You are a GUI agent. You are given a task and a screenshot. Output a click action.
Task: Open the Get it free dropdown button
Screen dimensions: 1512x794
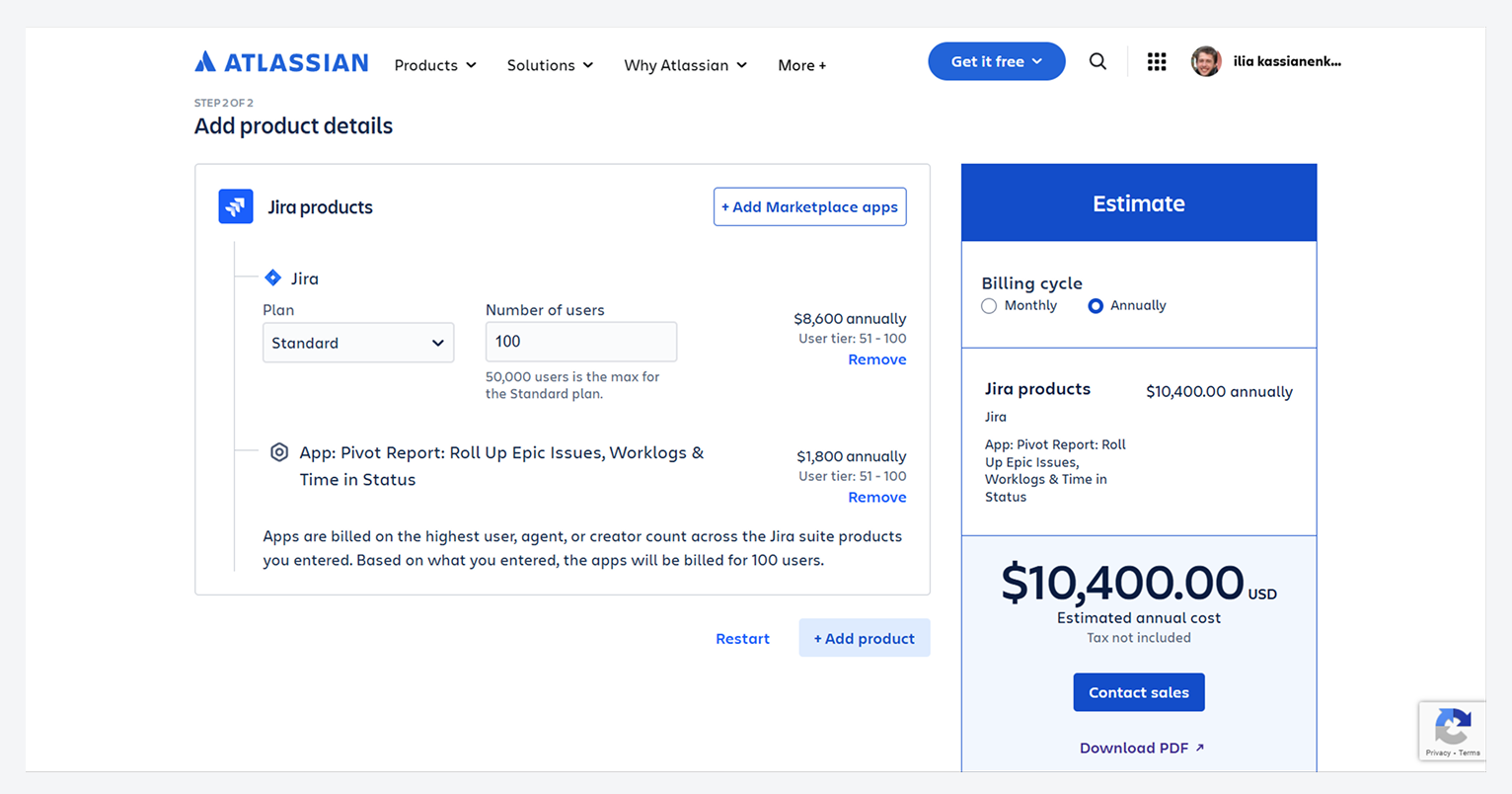pos(997,61)
